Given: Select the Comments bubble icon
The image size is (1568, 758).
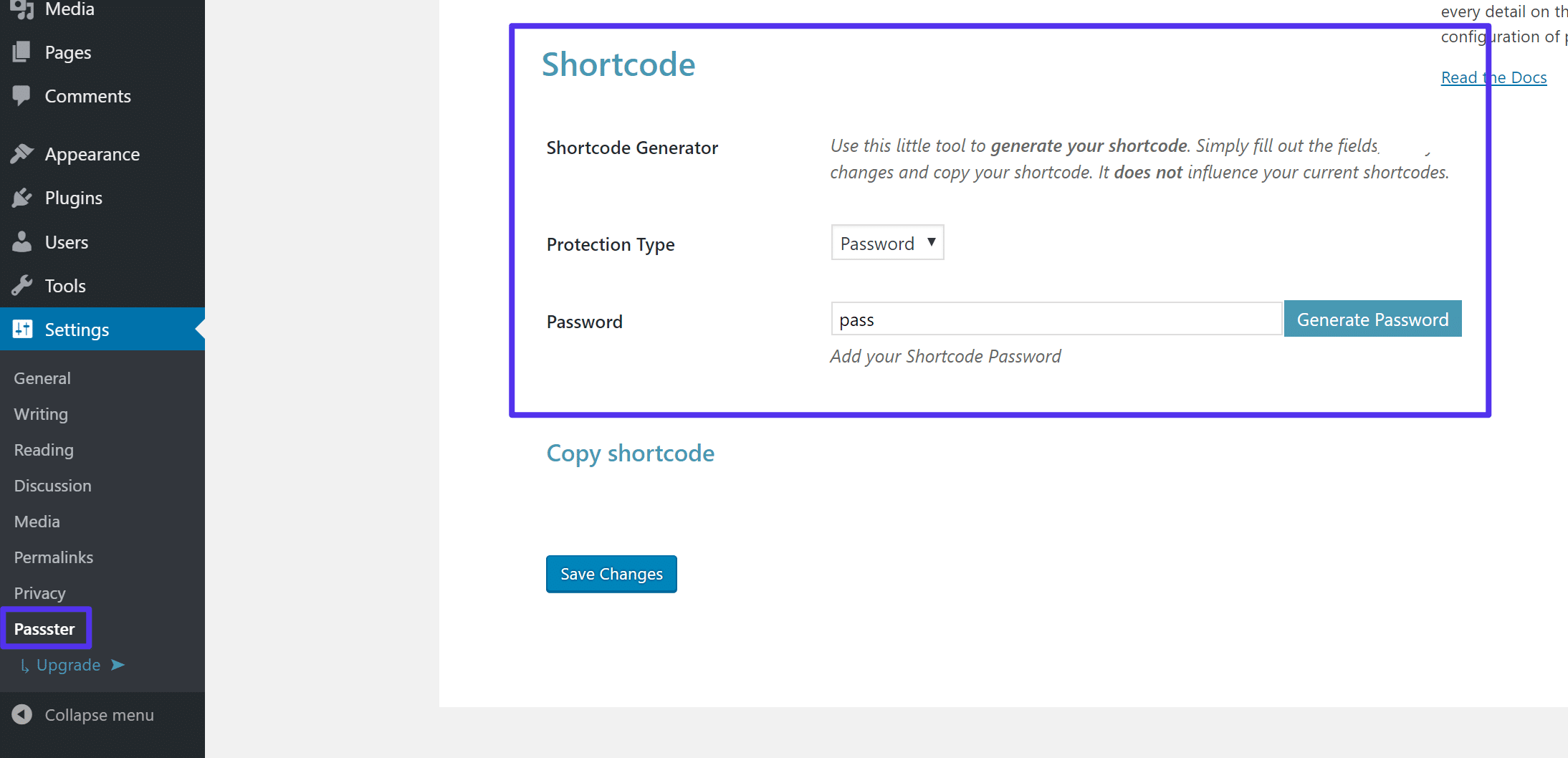Looking at the screenshot, I should click(21, 95).
